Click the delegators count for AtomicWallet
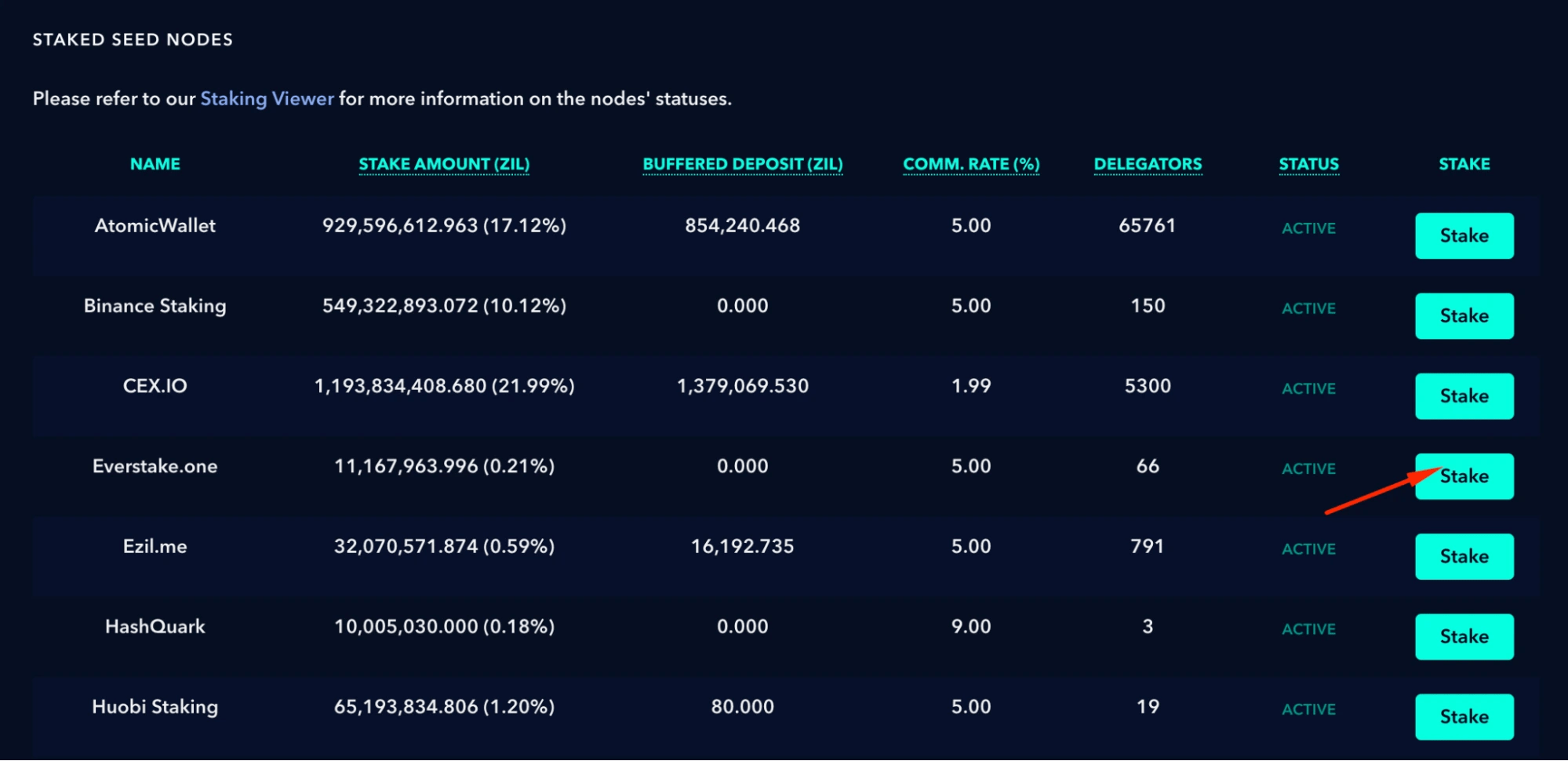This screenshot has width=1568, height=761. click(1148, 225)
